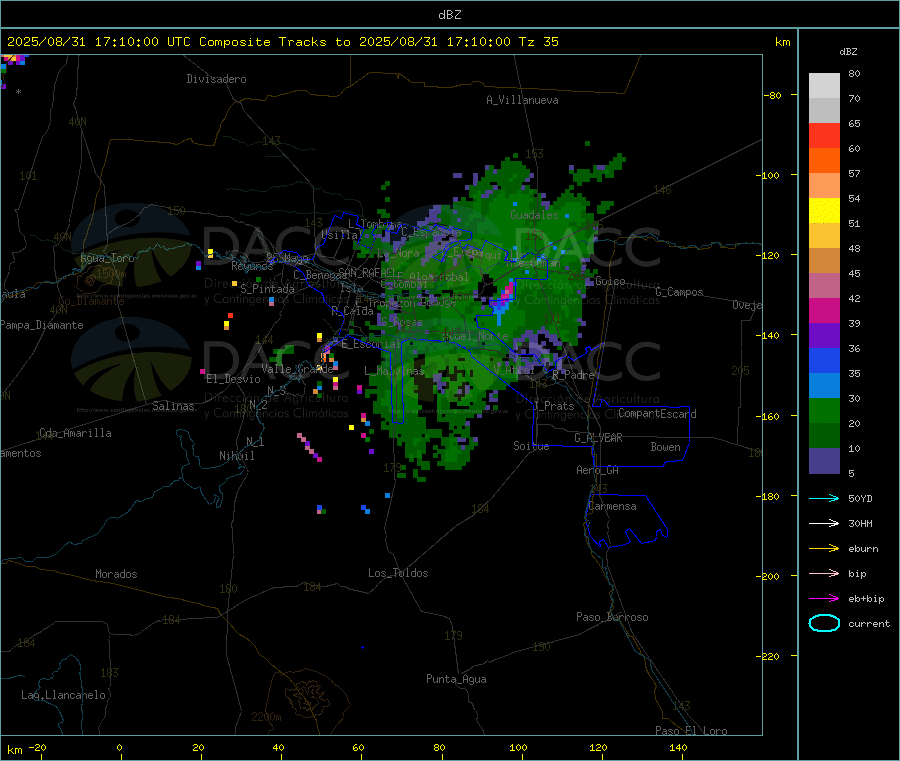The image size is (900, 761).
Task: Click the 'Bowen' map label
Action: pos(665,447)
